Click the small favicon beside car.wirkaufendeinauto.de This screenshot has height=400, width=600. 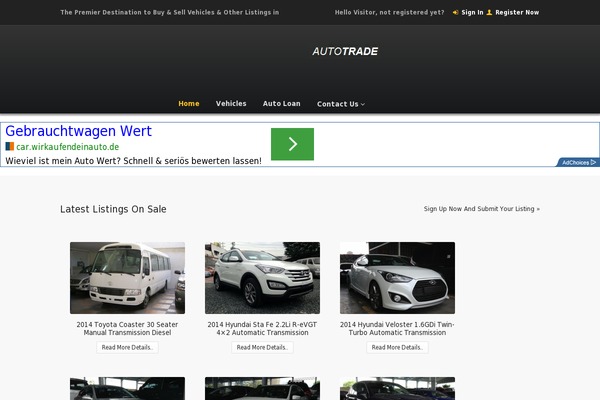(x=10, y=147)
